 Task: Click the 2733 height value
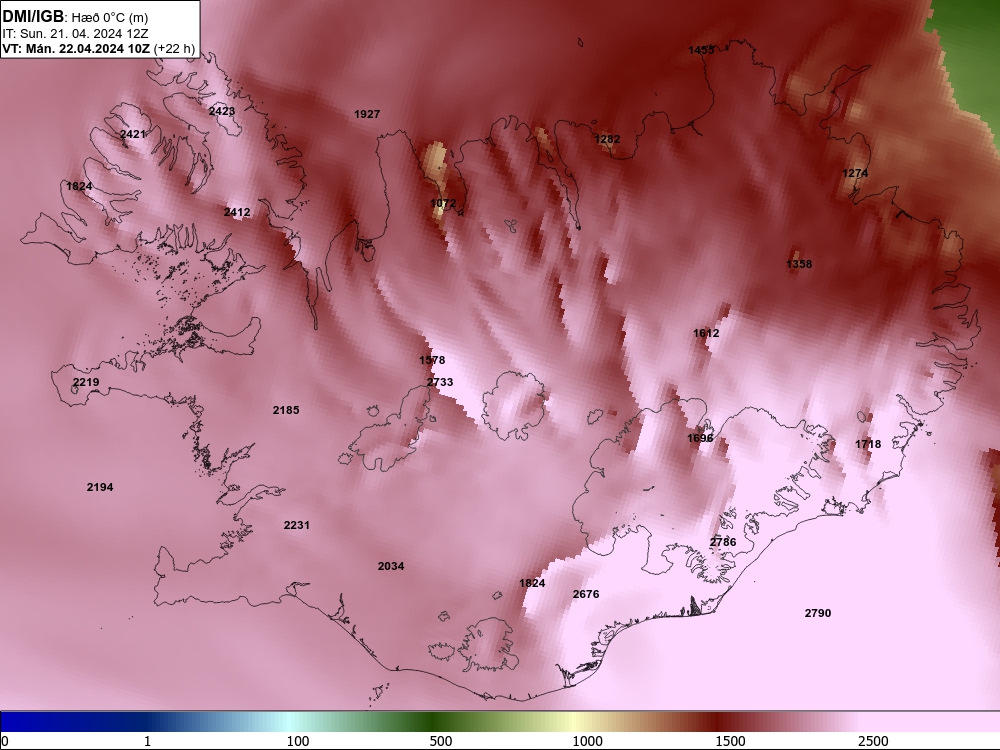[x=440, y=382]
